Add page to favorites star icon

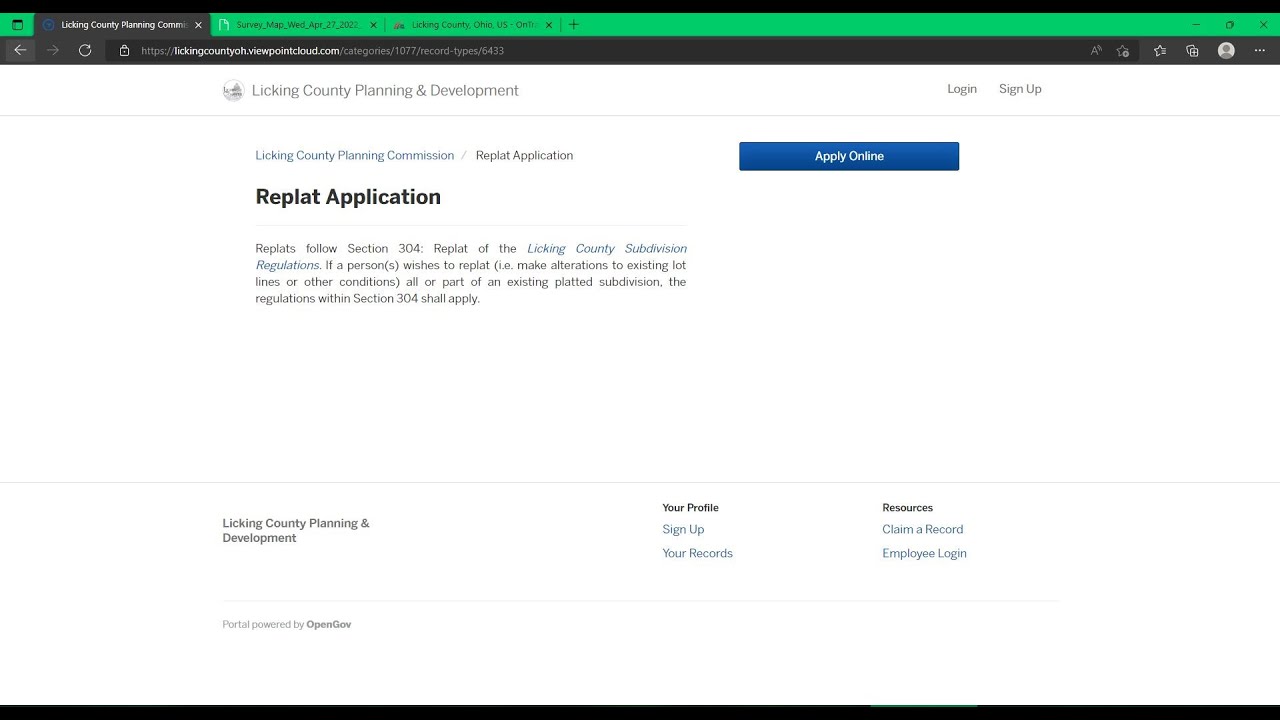pos(1123,50)
